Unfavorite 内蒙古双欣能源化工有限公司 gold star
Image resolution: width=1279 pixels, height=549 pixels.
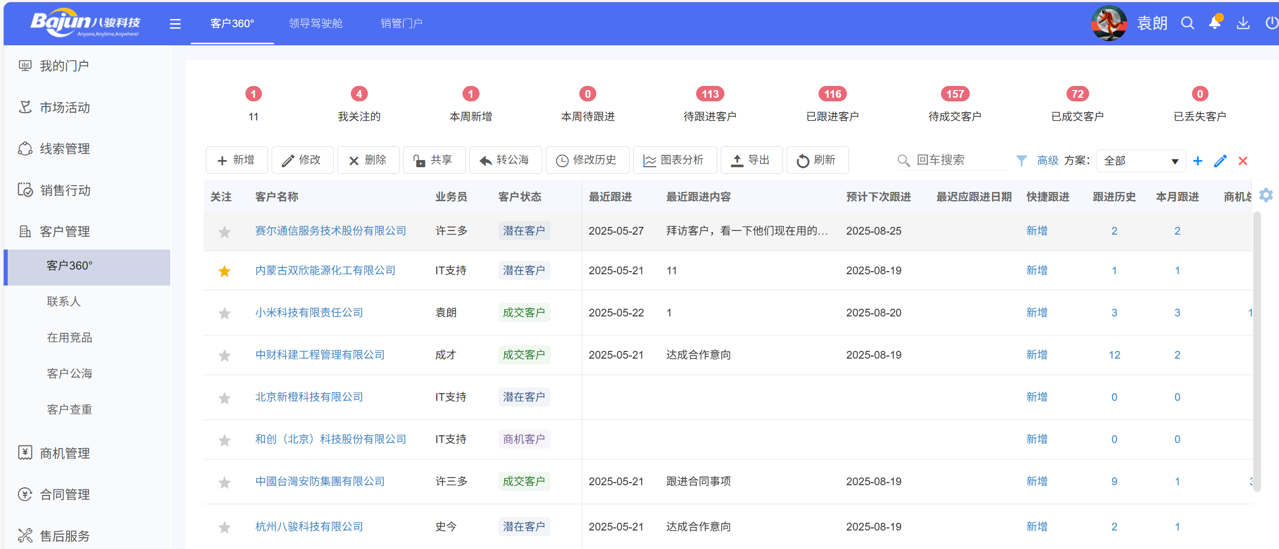tap(224, 271)
